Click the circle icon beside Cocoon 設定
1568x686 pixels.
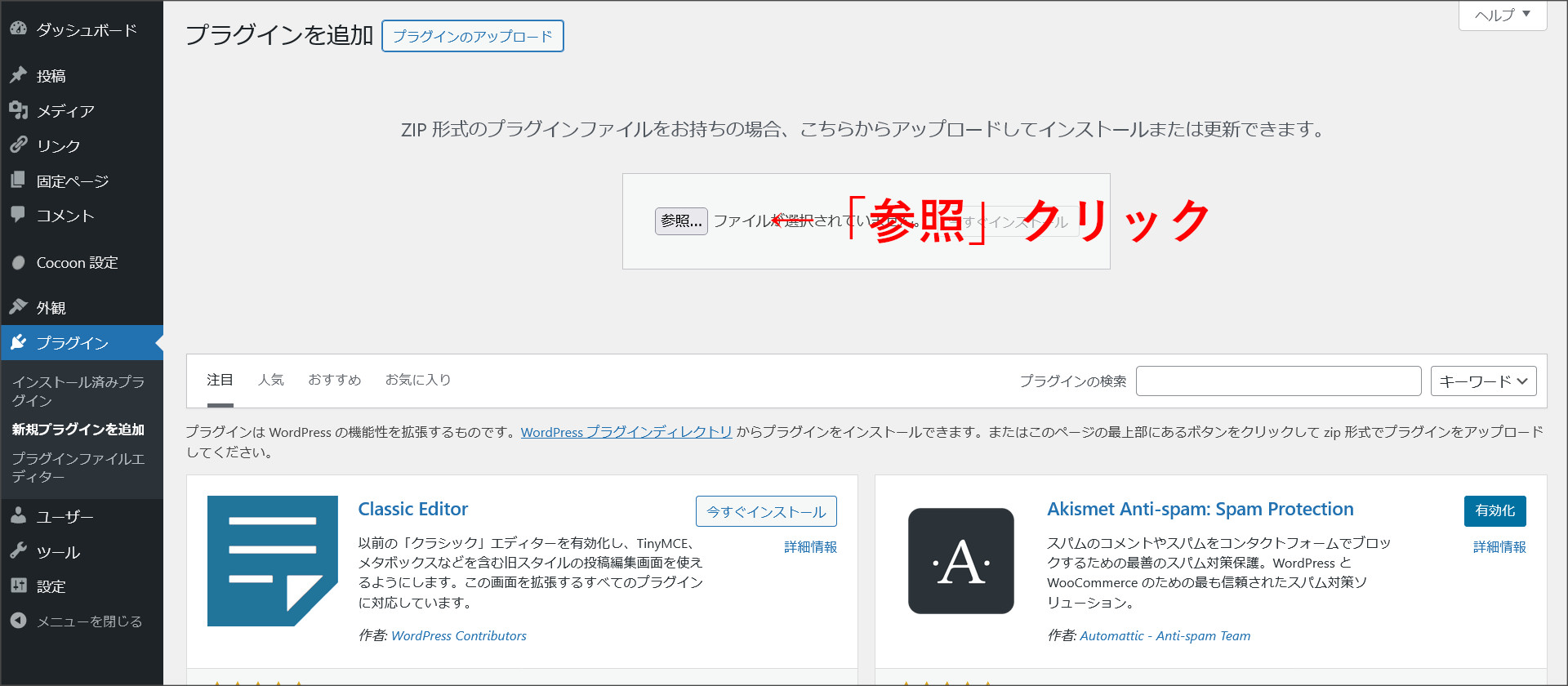point(18,262)
